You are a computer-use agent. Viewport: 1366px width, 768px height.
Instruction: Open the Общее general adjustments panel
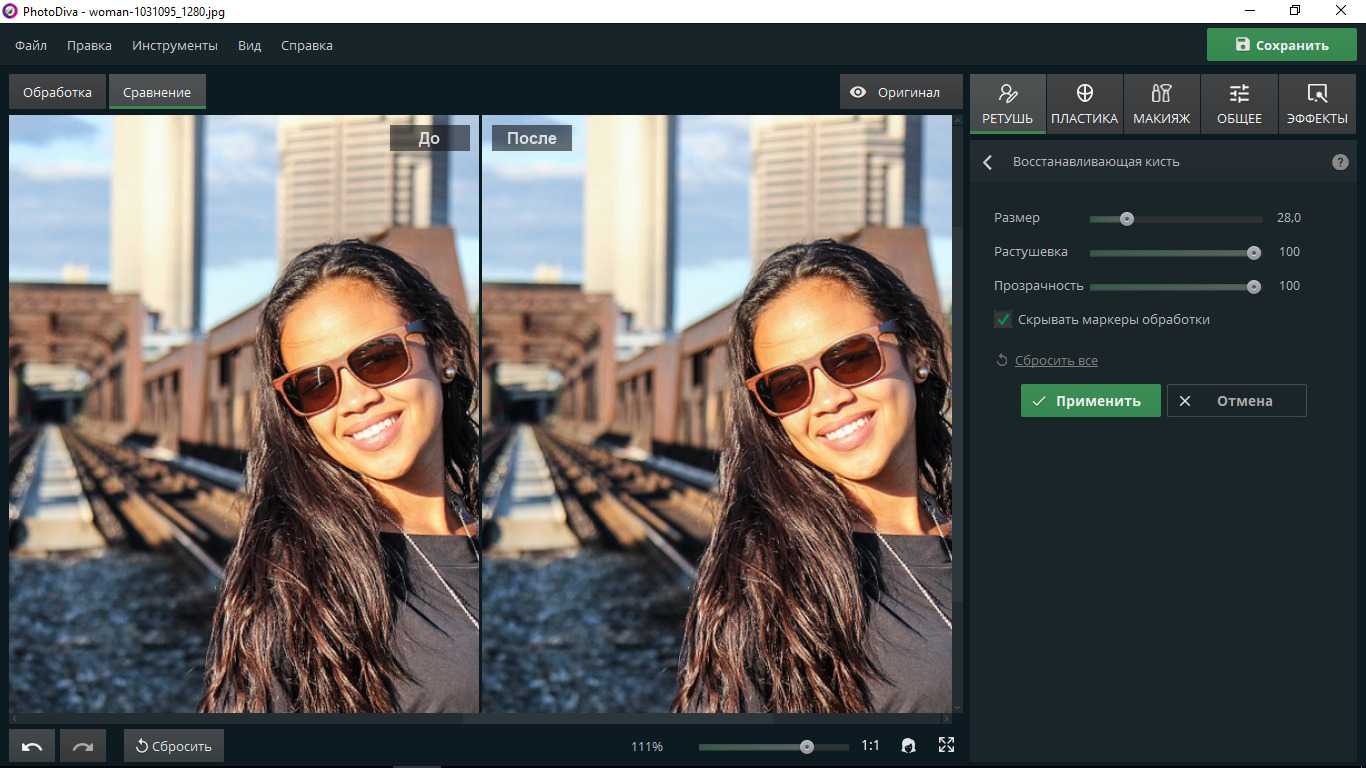click(x=1239, y=104)
